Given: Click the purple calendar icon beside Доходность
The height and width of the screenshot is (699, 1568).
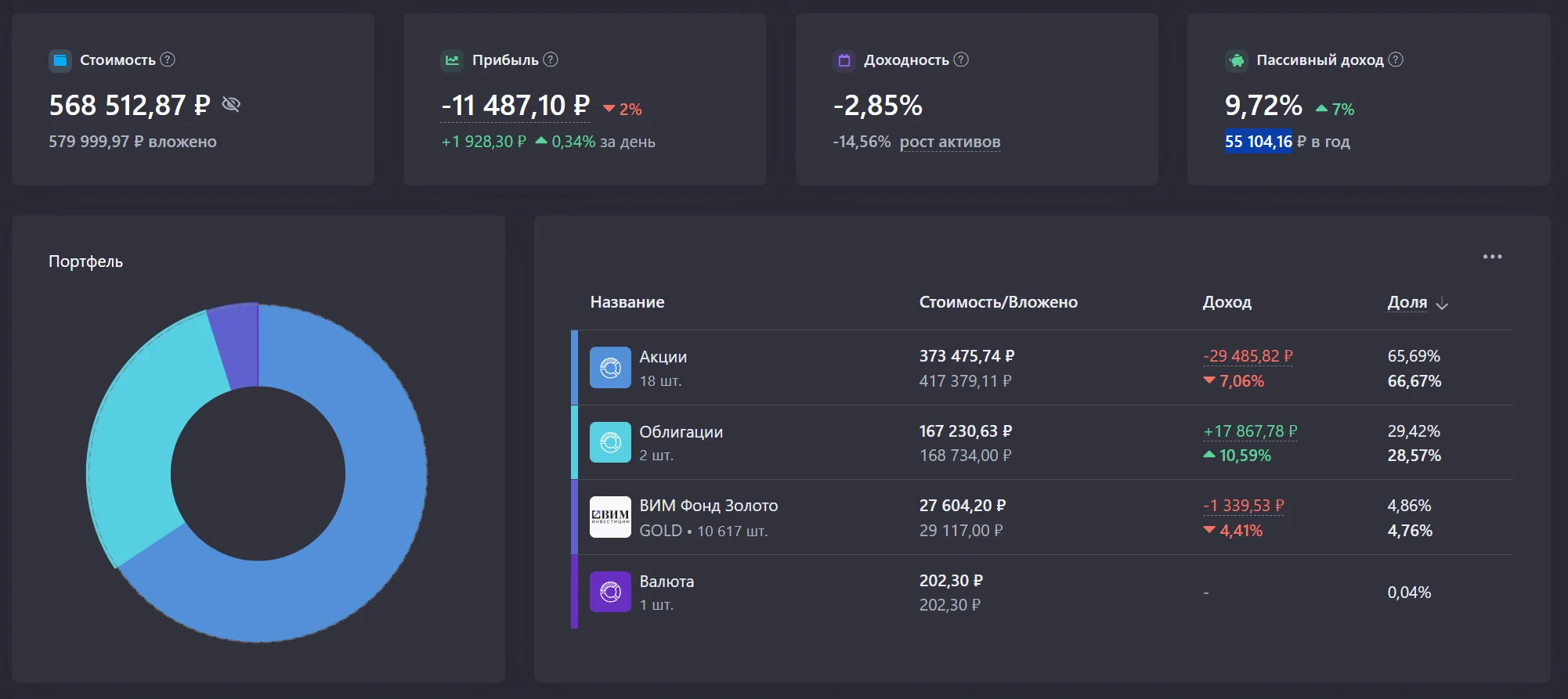Looking at the screenshot, I should click(844, 60).
